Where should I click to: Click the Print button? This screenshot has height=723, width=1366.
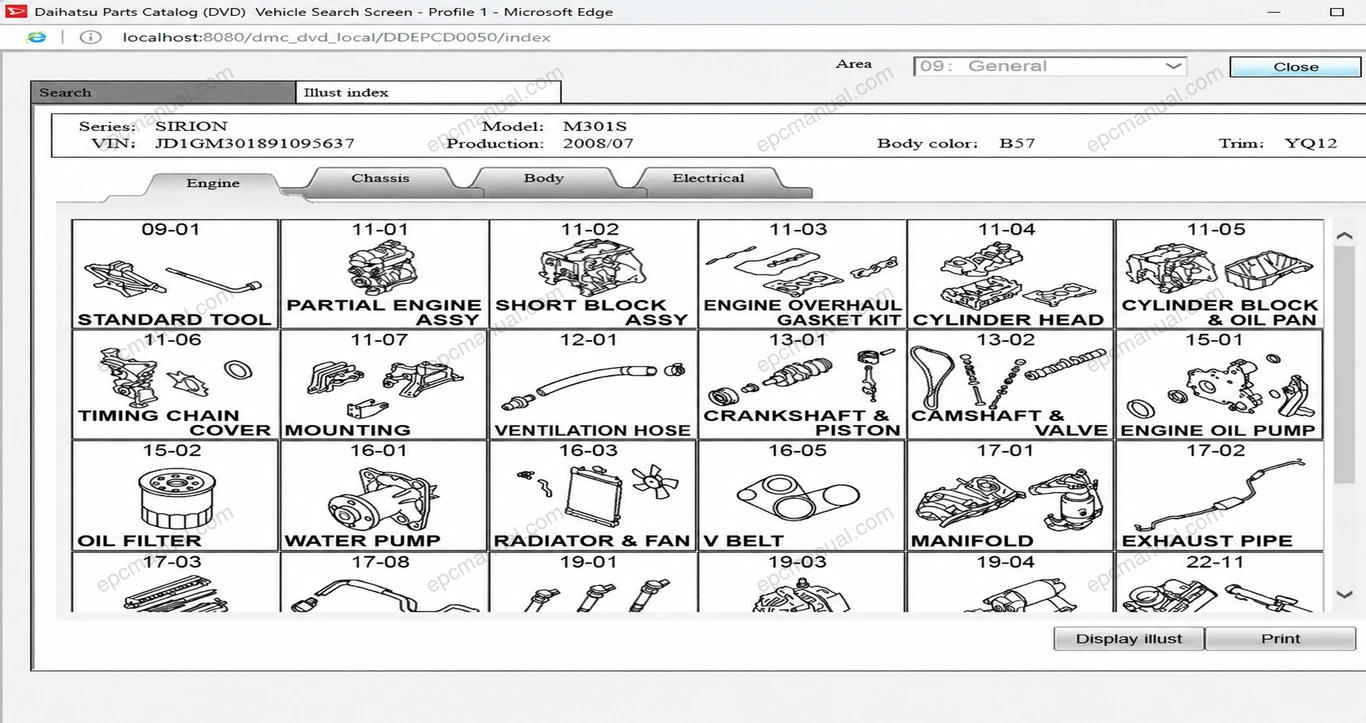point(1281,639)
